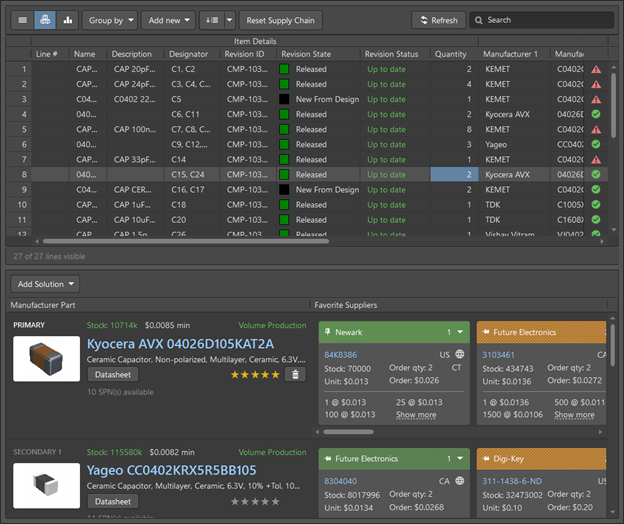Click the red warning icon in row 1

(596, 70)
